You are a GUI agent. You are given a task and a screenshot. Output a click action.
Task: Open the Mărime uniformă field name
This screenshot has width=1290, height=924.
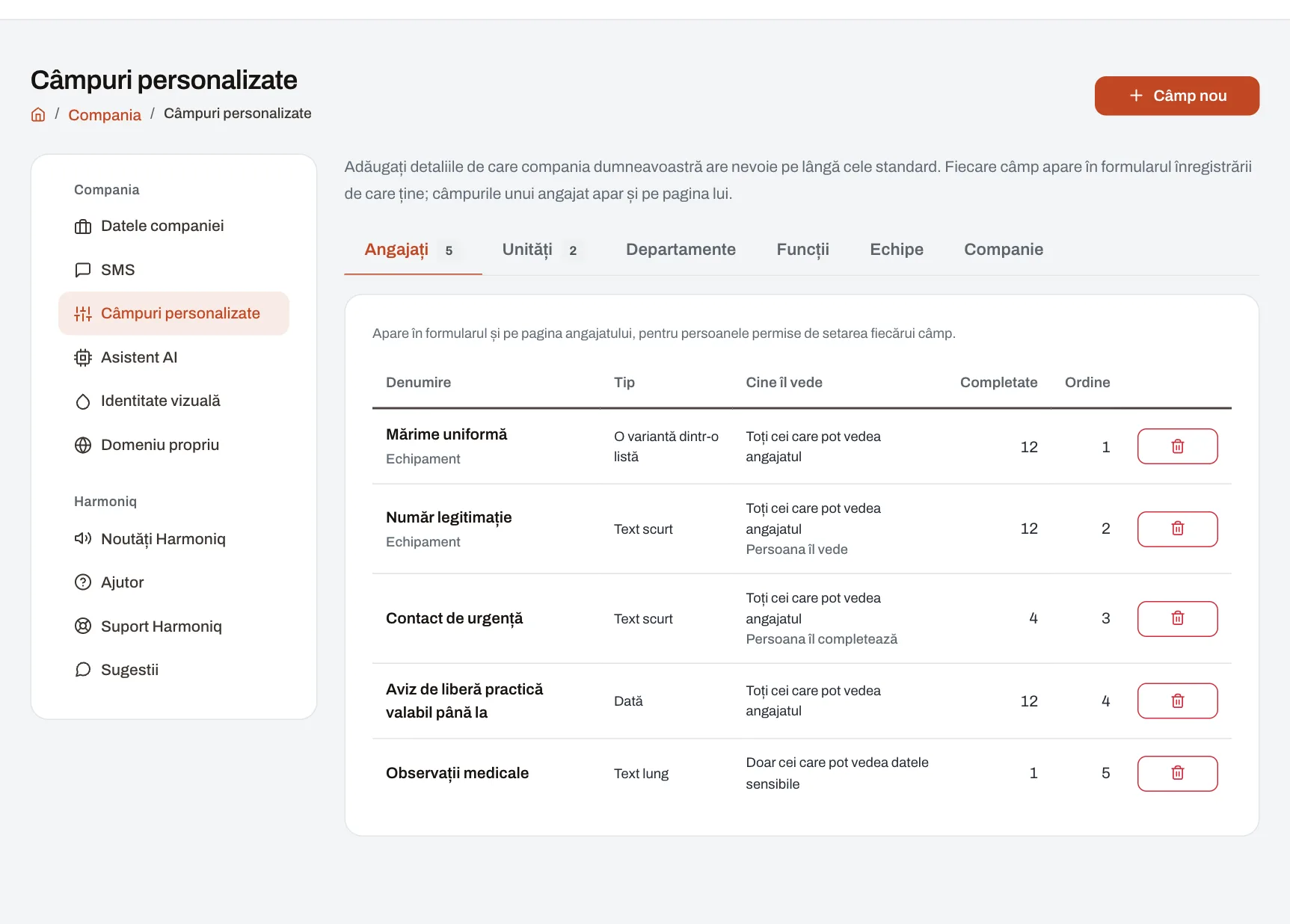(x=446, y=434)
